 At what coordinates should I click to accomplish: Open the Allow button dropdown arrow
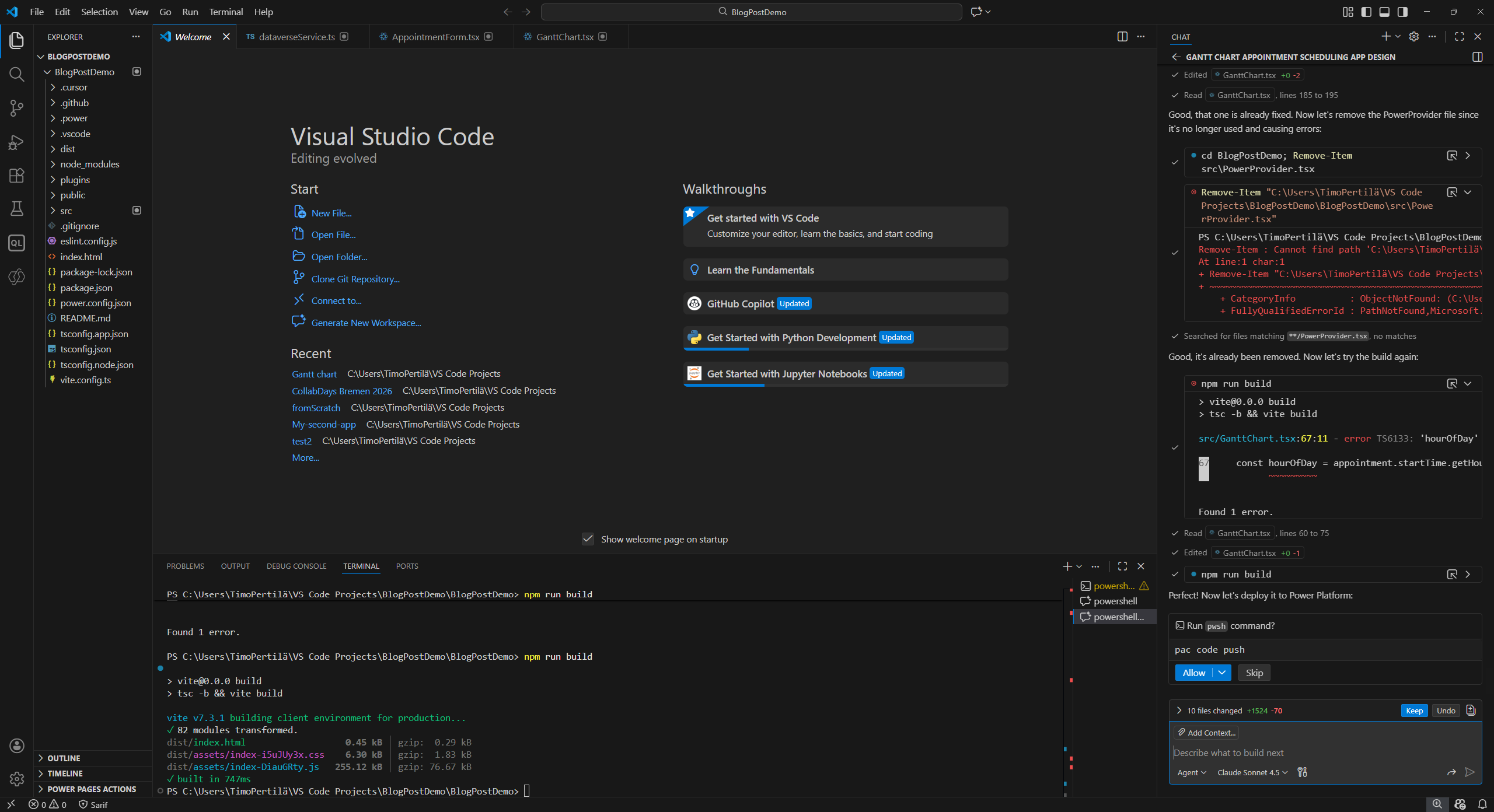(x=1222, y=673)
